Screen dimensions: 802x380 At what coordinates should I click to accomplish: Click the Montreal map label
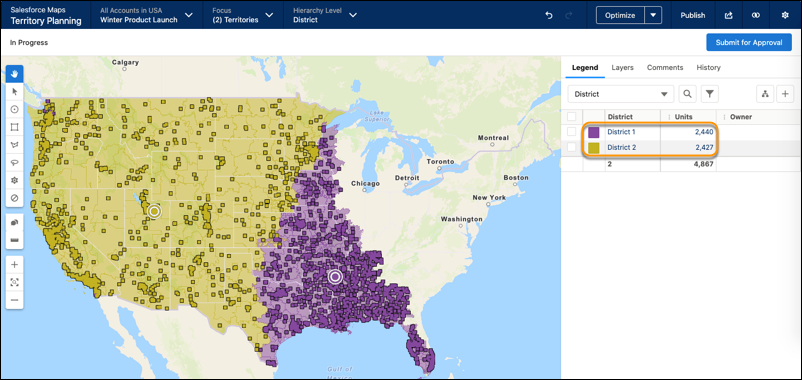(x=493, y=138)
